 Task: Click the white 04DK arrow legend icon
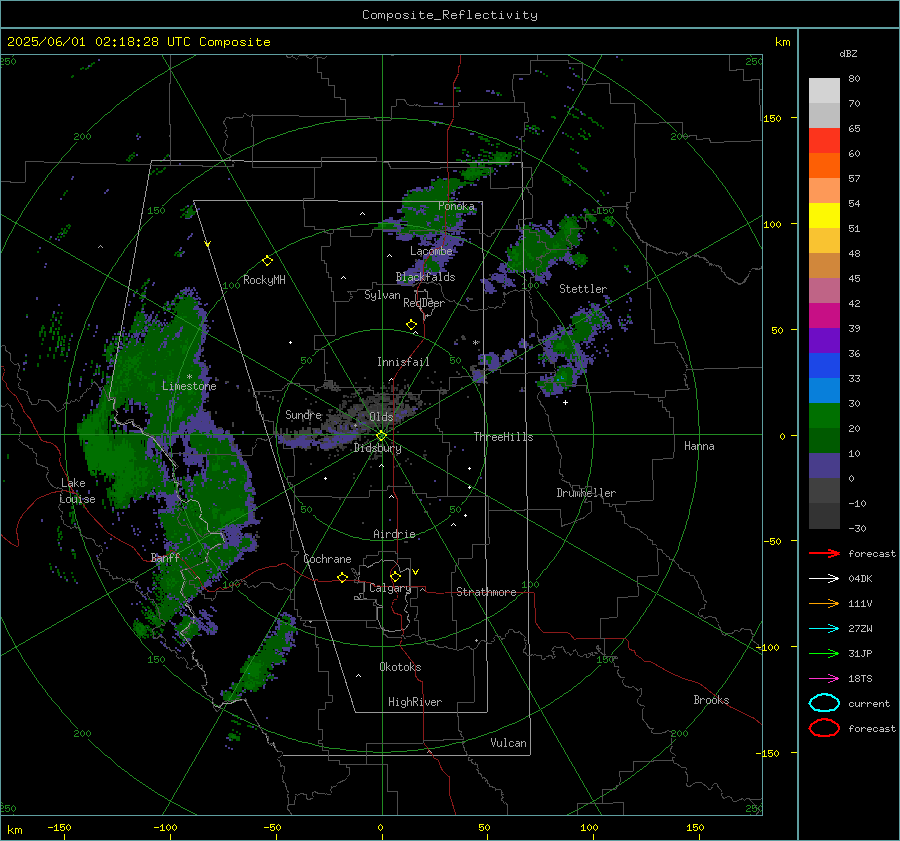click(x=824, y=578)
